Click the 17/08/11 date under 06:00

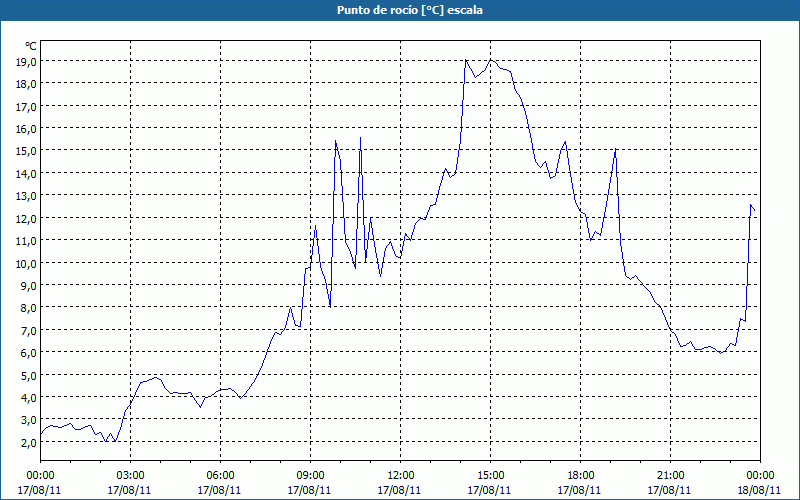219,490
